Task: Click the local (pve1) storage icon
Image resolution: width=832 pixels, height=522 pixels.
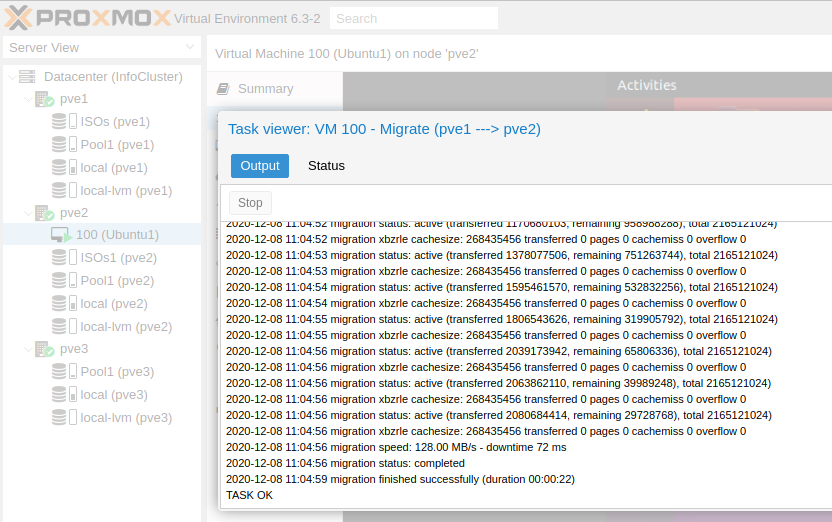Action: tap(64, 168)
